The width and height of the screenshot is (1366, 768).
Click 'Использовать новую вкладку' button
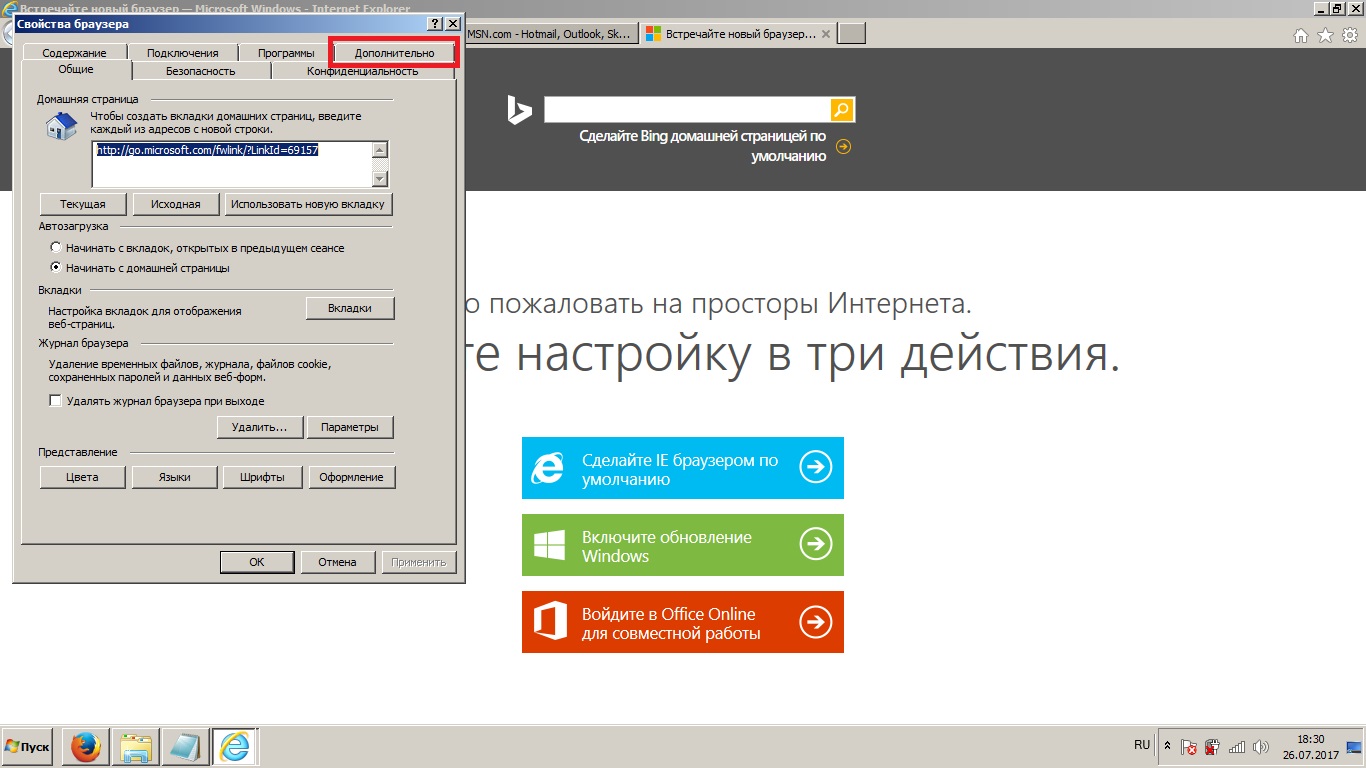pos(308,204)
